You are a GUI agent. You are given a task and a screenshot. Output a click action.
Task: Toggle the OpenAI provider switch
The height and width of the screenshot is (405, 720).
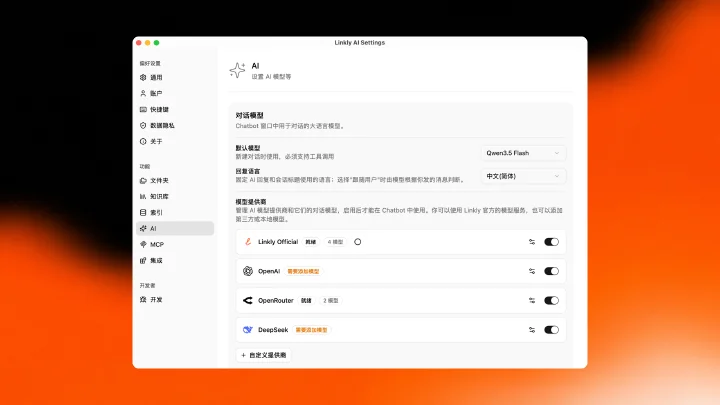551,271
